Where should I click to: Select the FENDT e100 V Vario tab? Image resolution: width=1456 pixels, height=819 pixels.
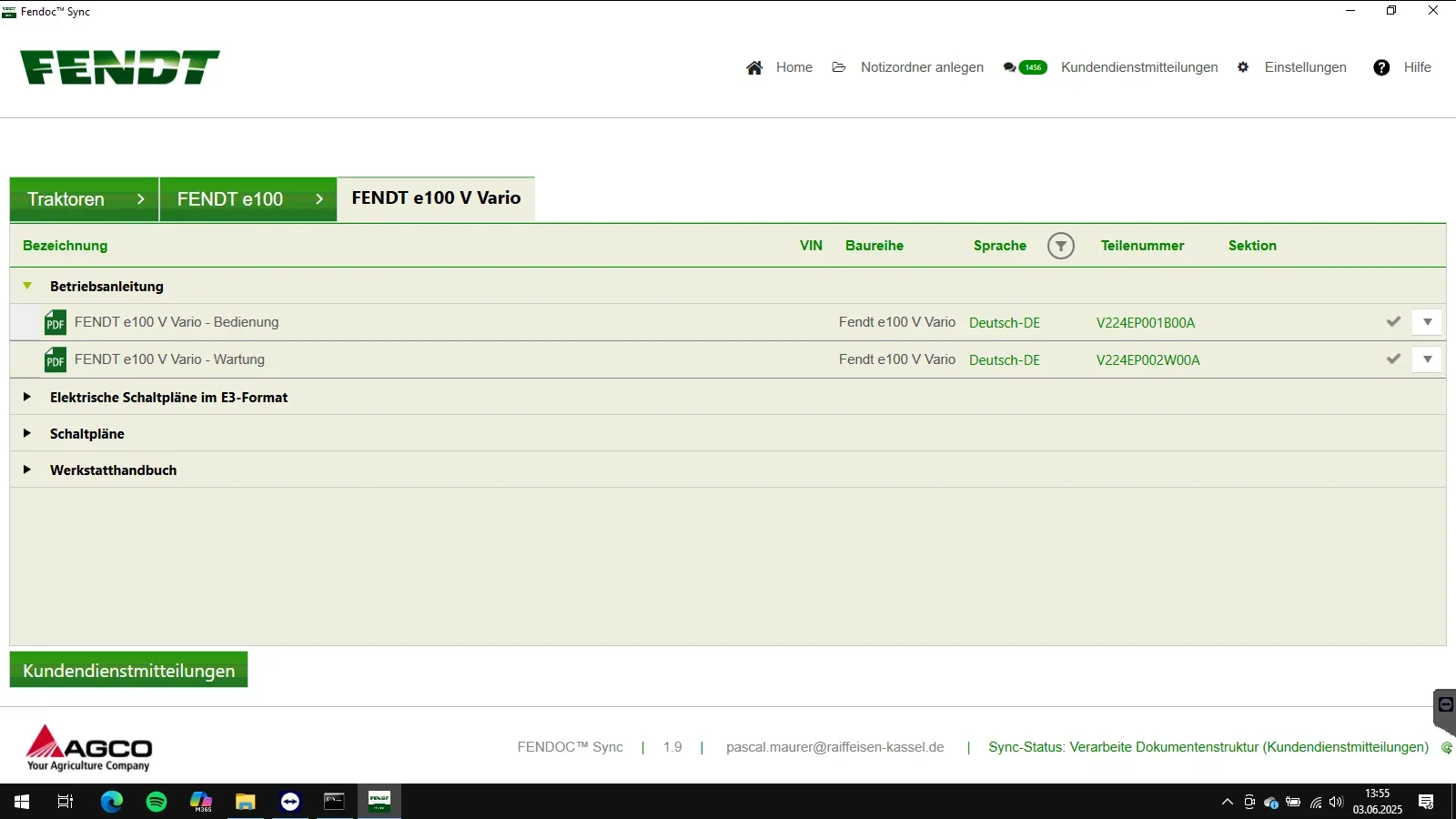coord(436,198)
